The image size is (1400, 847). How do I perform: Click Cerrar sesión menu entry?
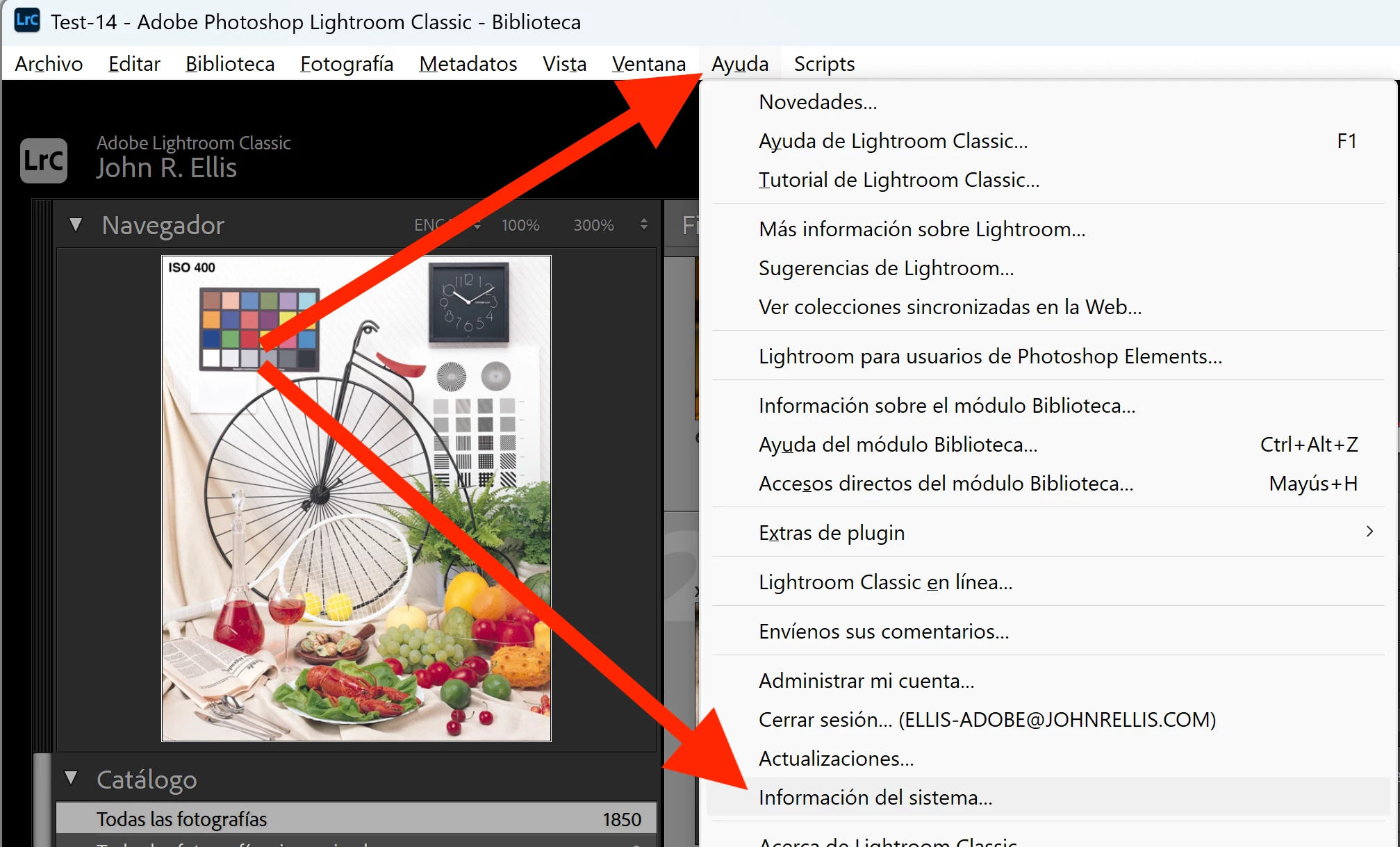pyautogui.click(x=987, y=719)
